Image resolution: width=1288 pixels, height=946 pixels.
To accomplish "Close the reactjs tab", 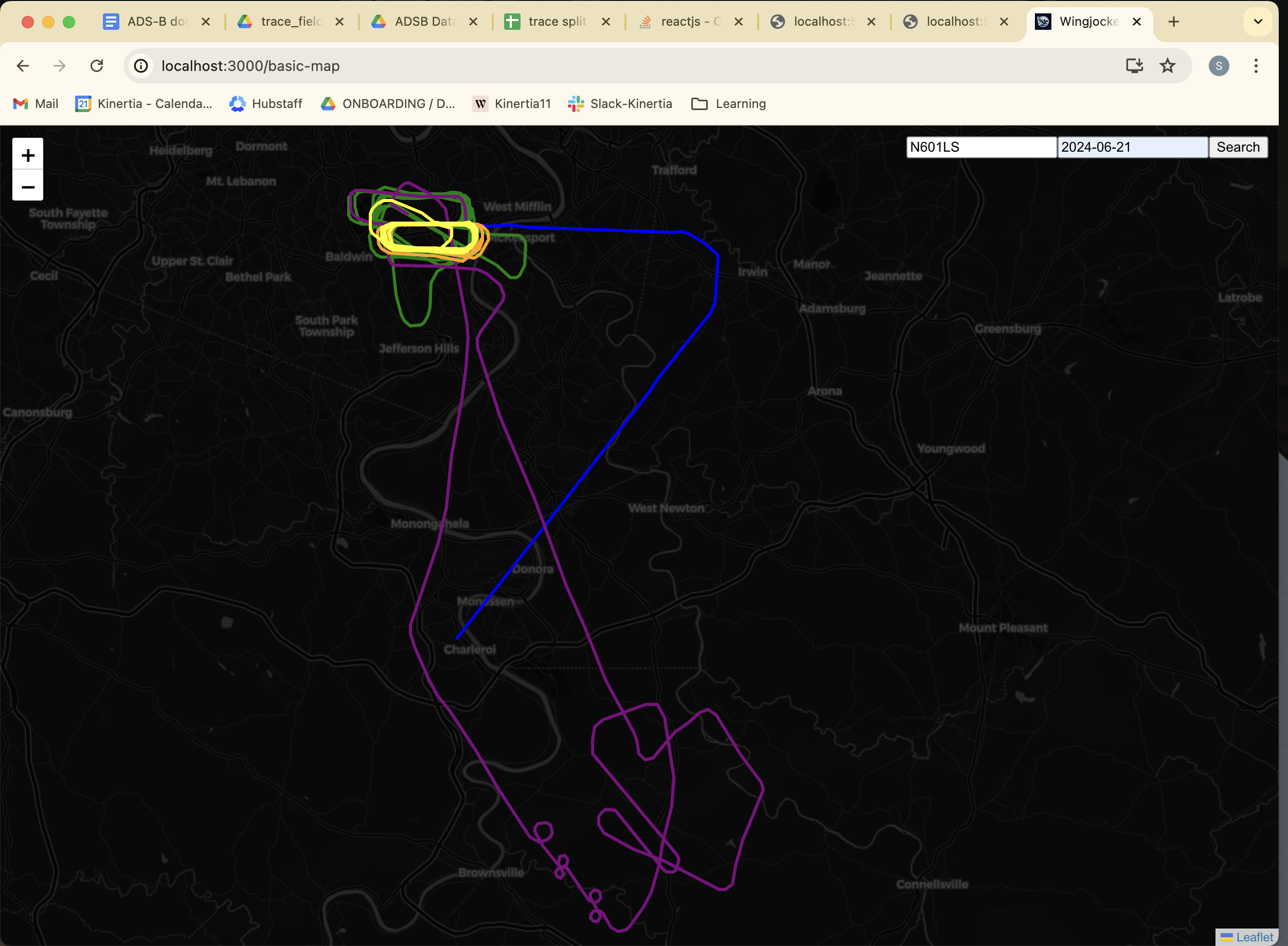I will (739, 22).
